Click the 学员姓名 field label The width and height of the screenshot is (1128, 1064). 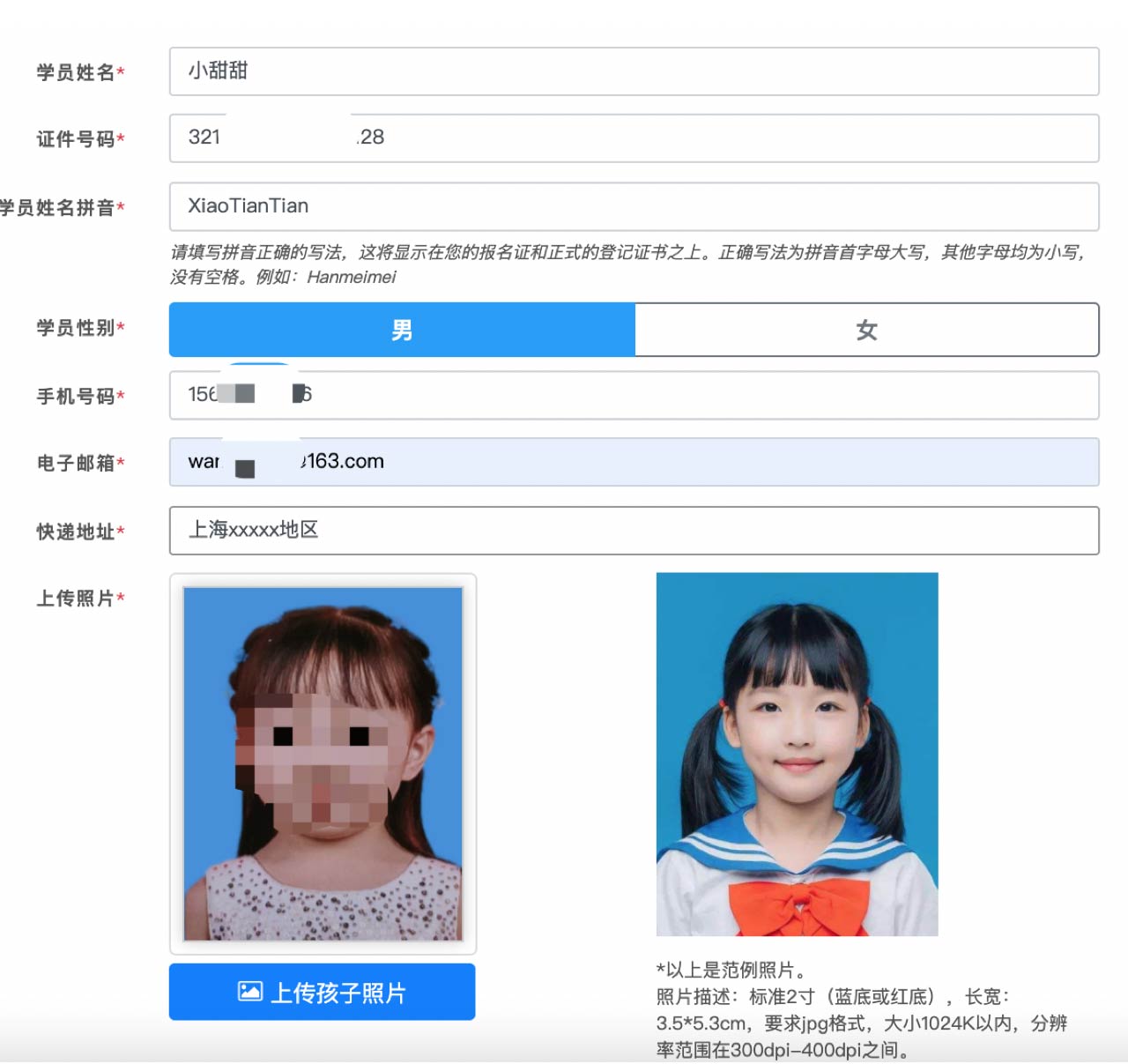[x=76, y=72]
